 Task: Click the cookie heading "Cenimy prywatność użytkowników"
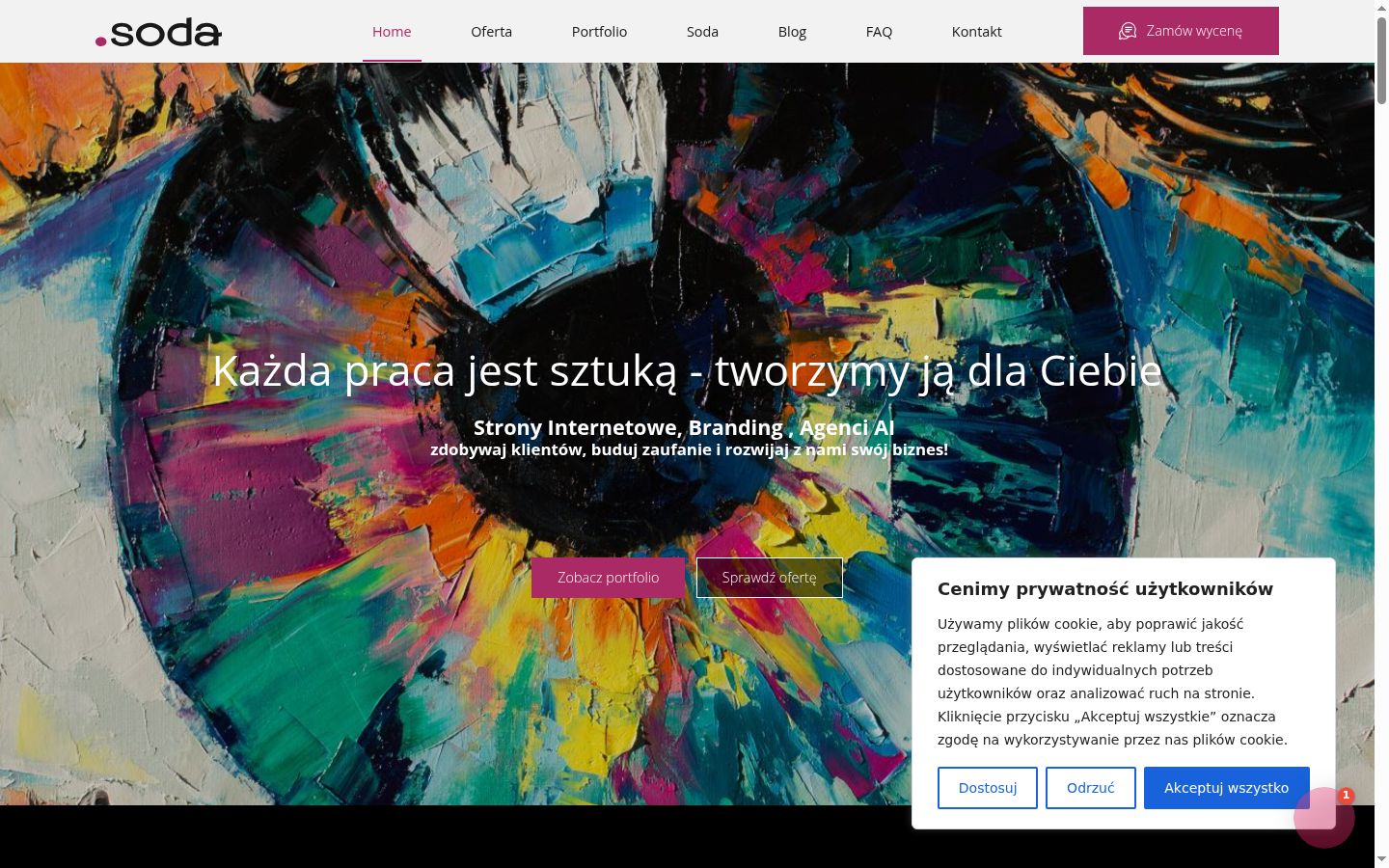pos(1105,589)
